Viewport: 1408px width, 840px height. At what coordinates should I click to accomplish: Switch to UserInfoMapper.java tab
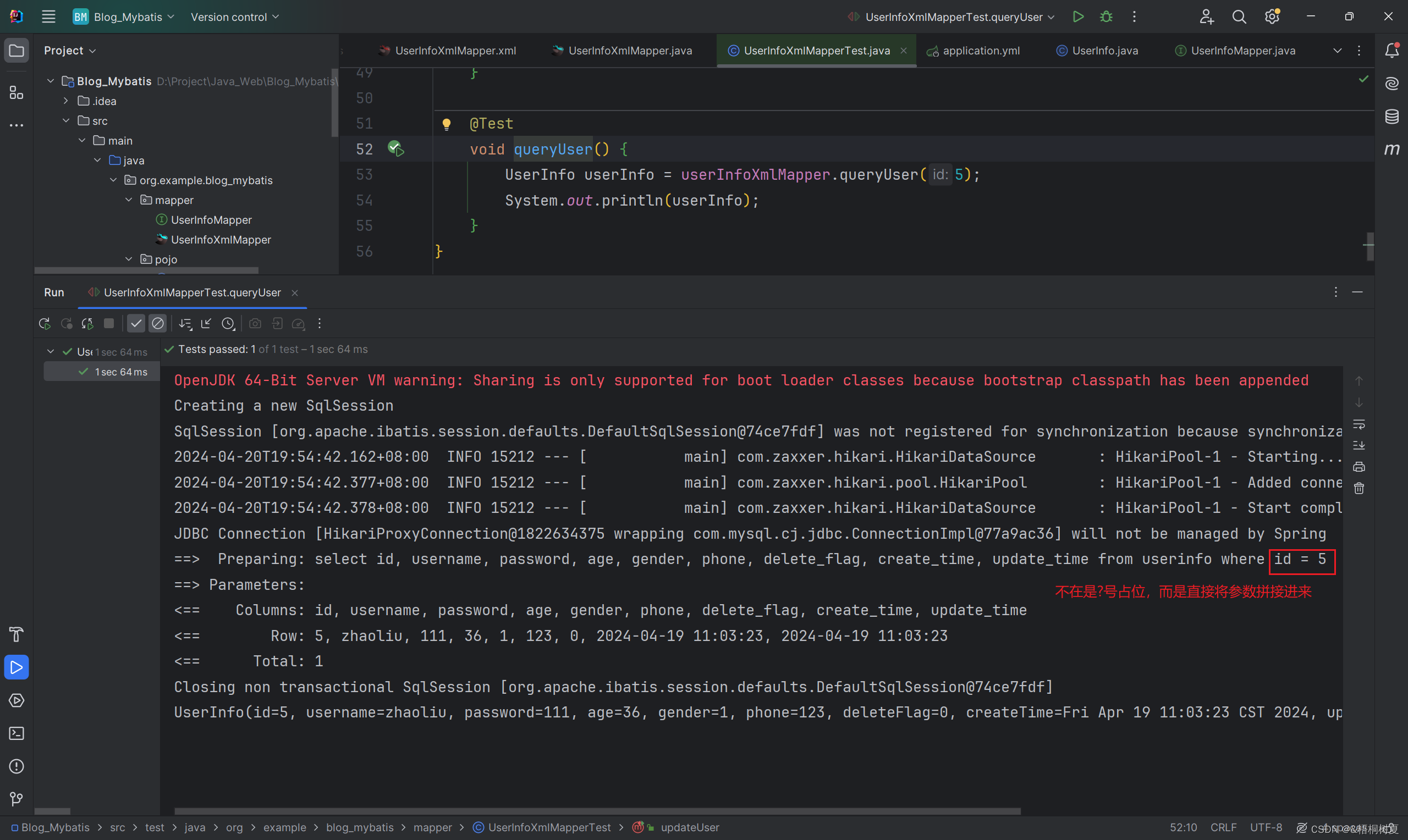point(1235,51)
